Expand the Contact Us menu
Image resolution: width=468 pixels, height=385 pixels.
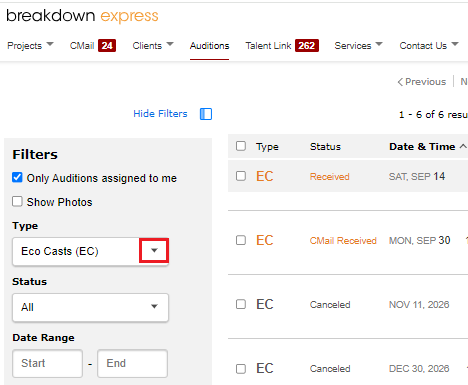point(429,46)
